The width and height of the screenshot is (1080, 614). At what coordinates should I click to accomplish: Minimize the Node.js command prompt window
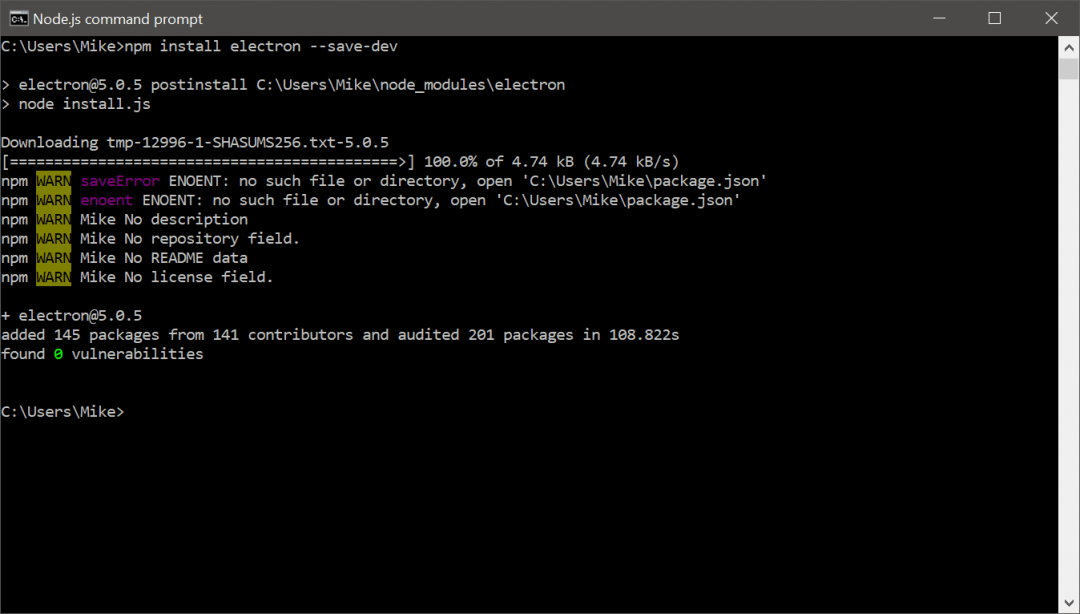(940, 18)
